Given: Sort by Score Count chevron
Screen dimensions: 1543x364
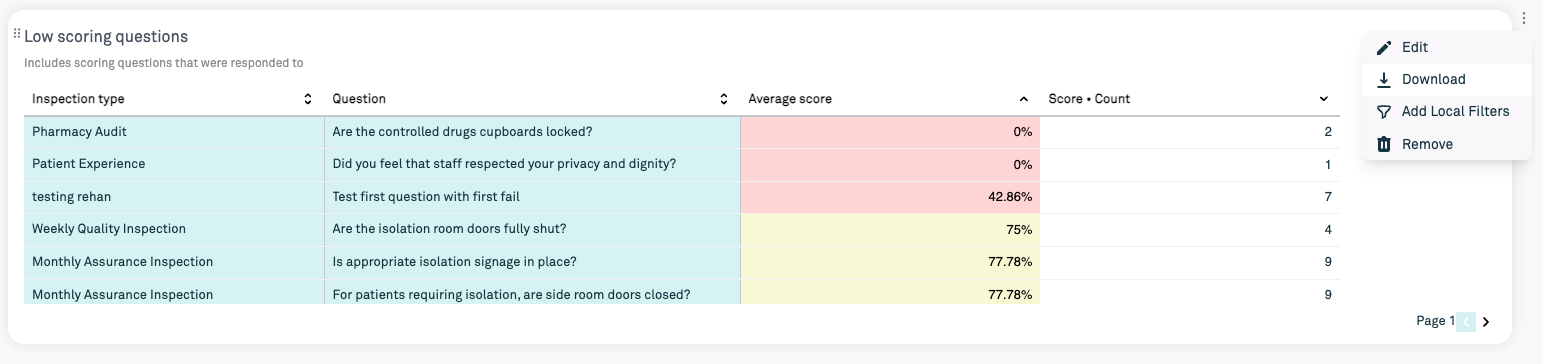Looking at the screenshot, I should click(x=1323, y=99).
